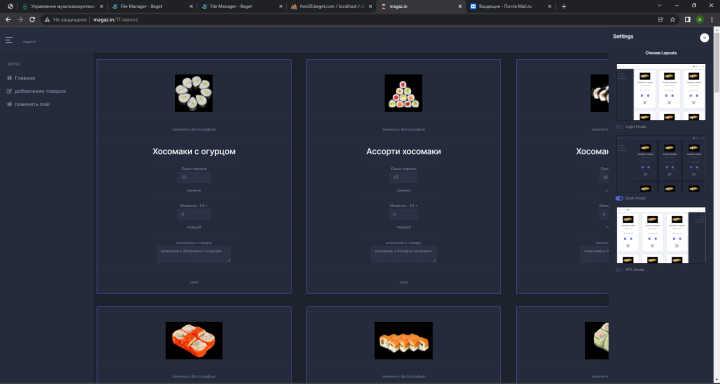This screenshot has width=720, height=384.
Task: Click the Хосомаки с огурцом title
Action: pyautogui.click(x=194, y=152)
